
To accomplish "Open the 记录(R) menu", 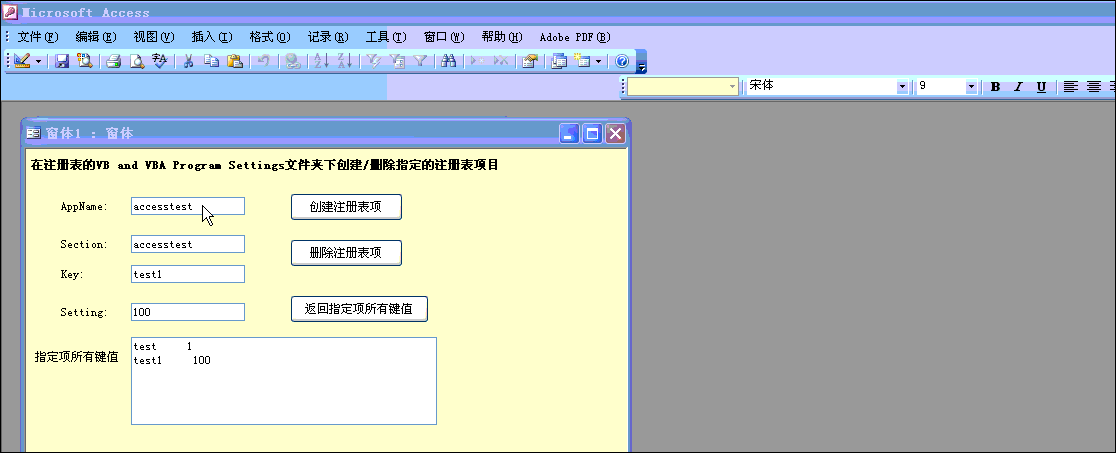I will point(328,37).
